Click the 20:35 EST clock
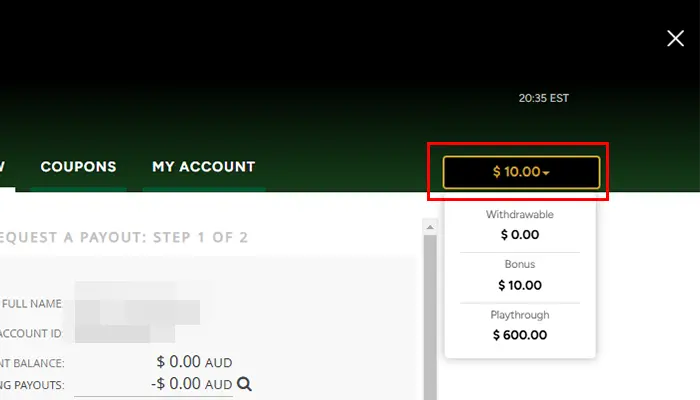Image resolution: width=700 pixels, height=400 pixels. 543,99
